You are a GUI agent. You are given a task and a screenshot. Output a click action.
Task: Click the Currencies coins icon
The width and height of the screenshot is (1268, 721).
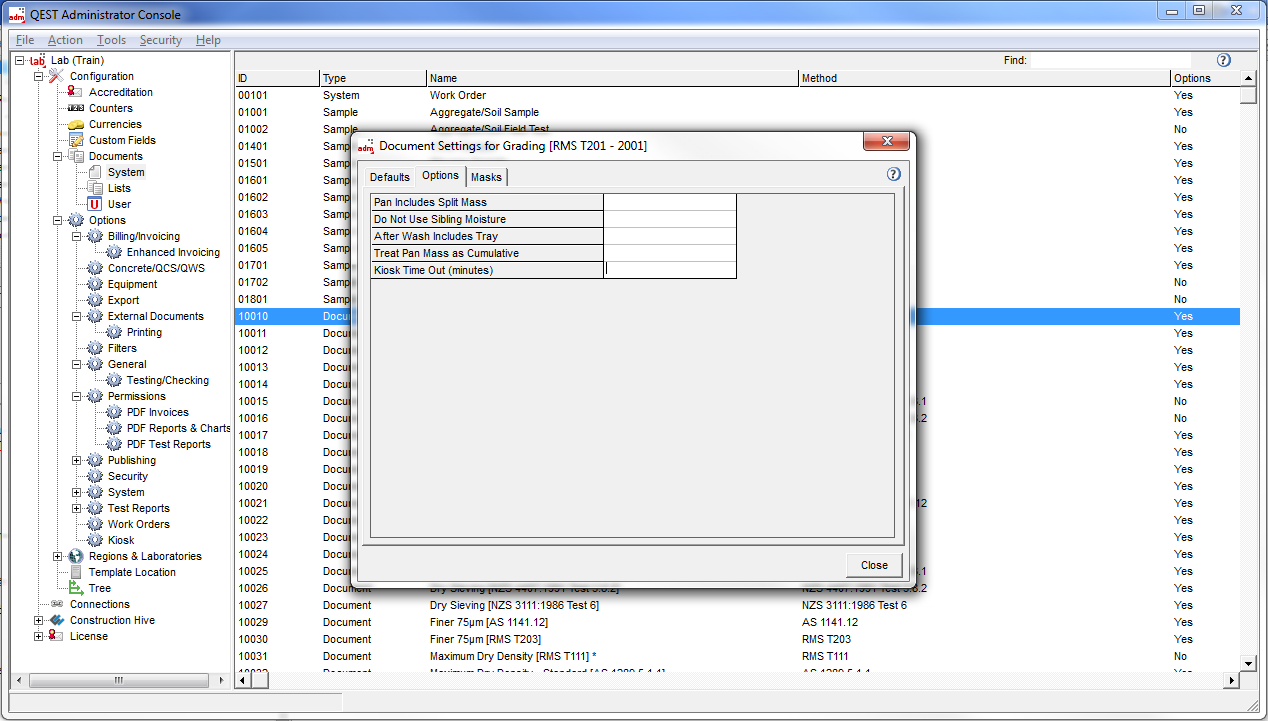[76, 124]
